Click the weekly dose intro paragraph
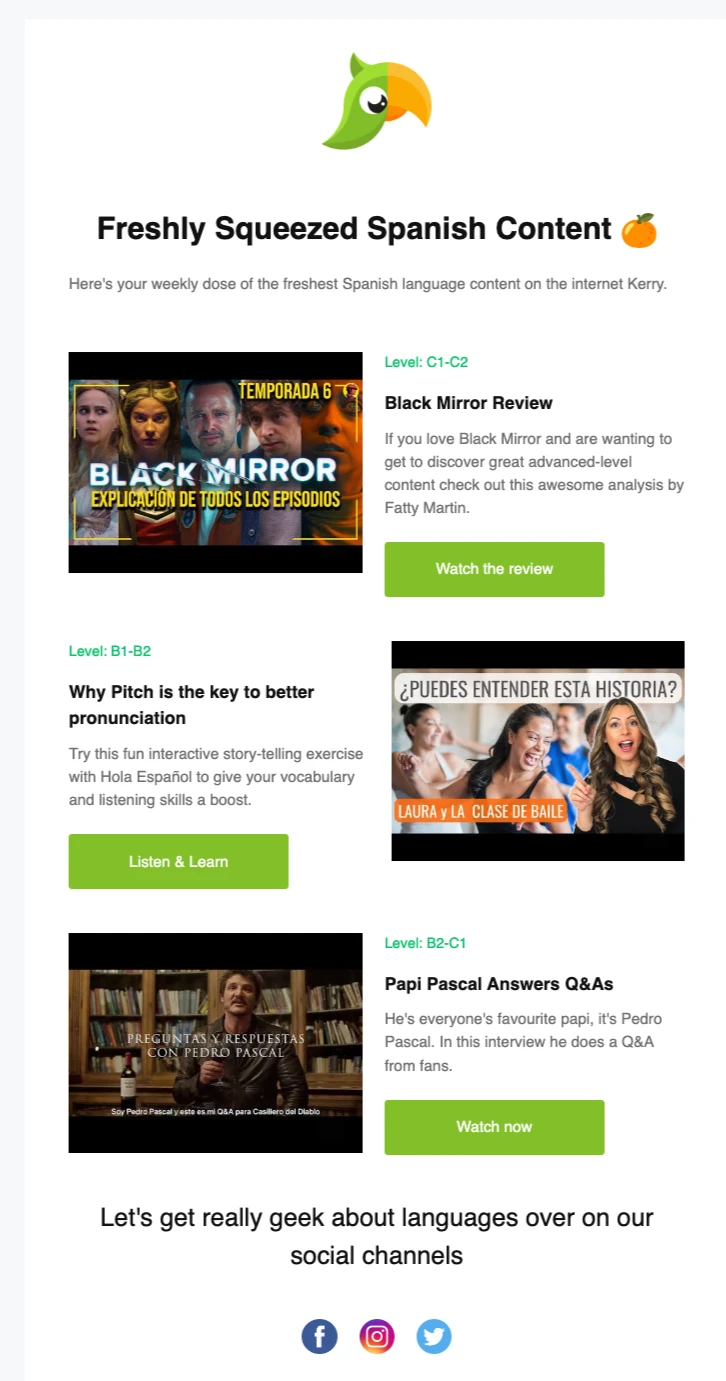726x1381 pixels. 368,284
